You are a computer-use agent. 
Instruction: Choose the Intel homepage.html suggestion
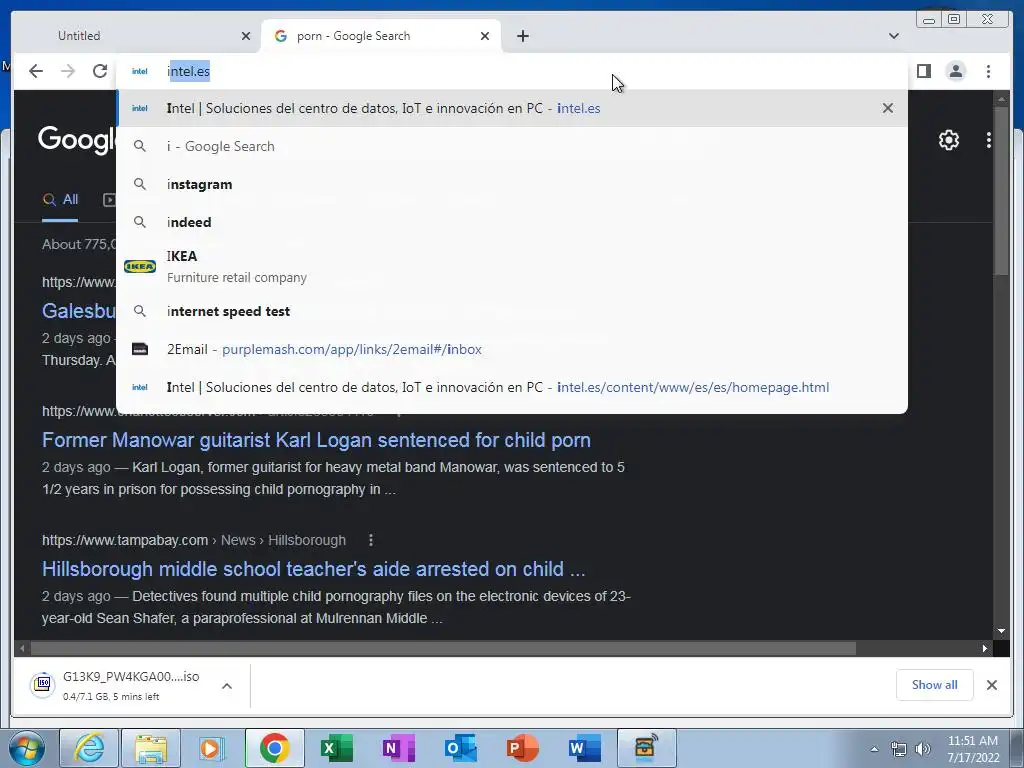point(512,387)
